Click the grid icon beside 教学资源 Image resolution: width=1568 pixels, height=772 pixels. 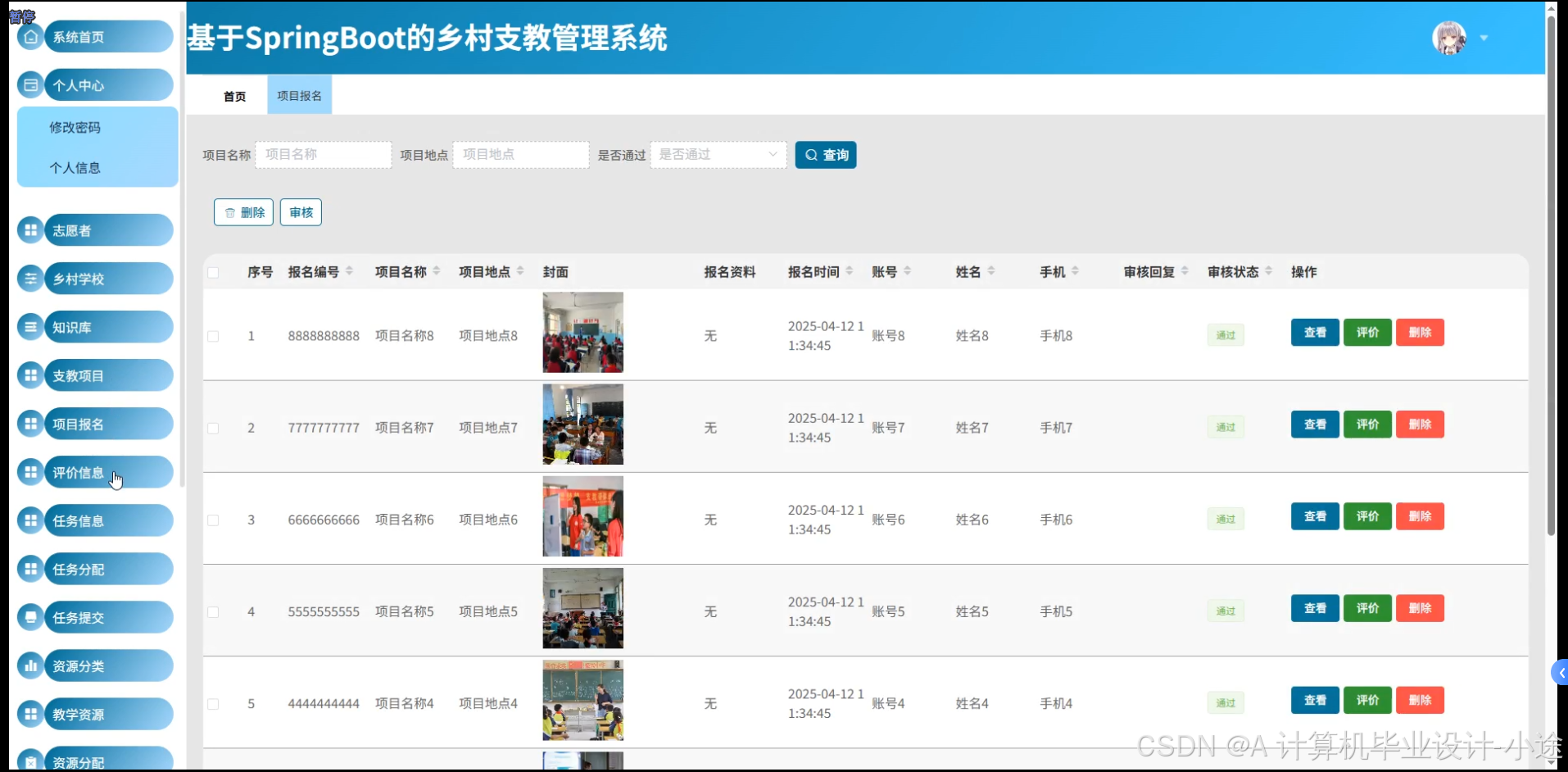pyautogui.click(x=30, y=714)
